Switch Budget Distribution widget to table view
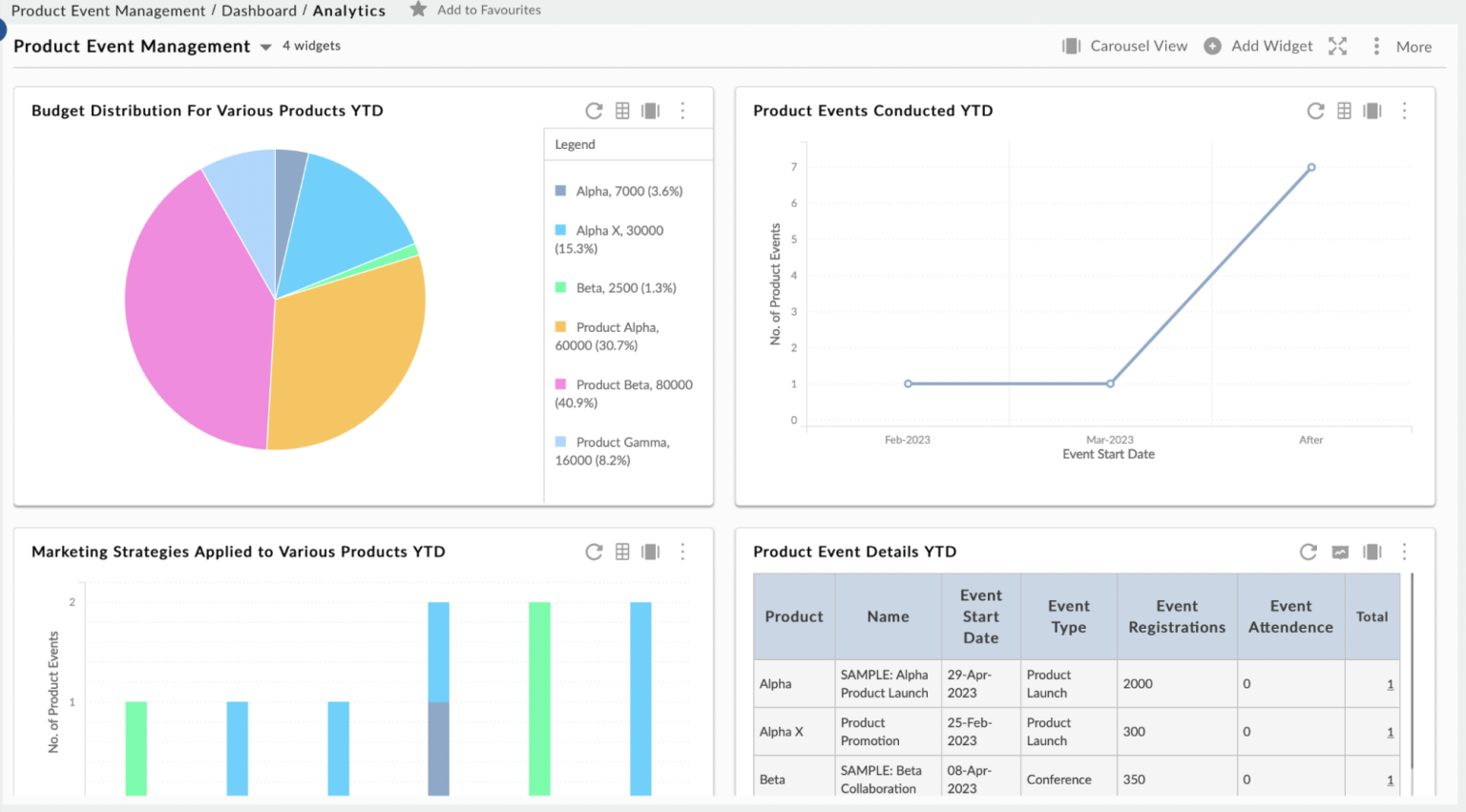 point(622,111)
